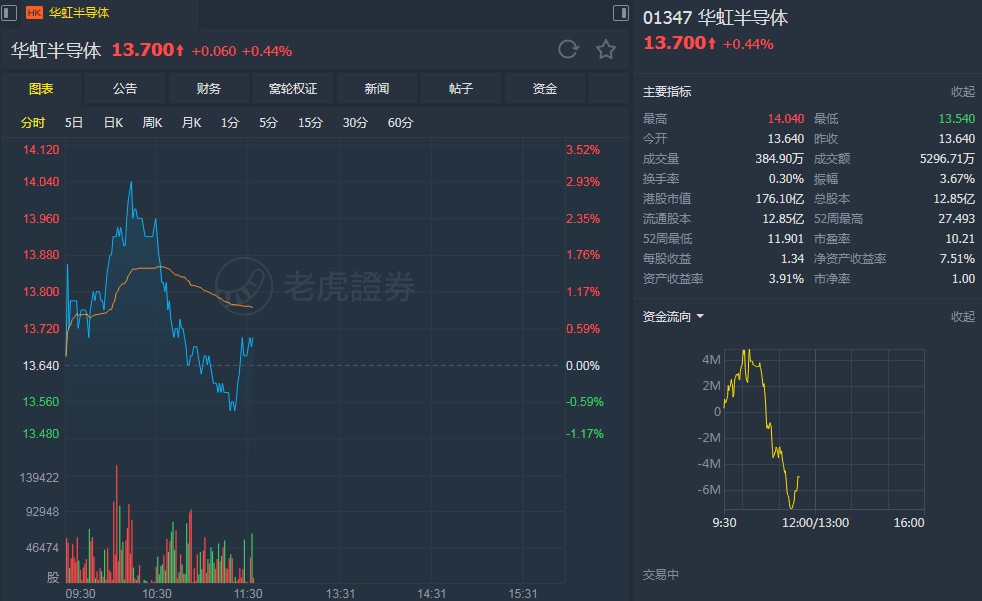982x601 pixels.
Task: View the 新闻 tab
Action: [377, 89]
